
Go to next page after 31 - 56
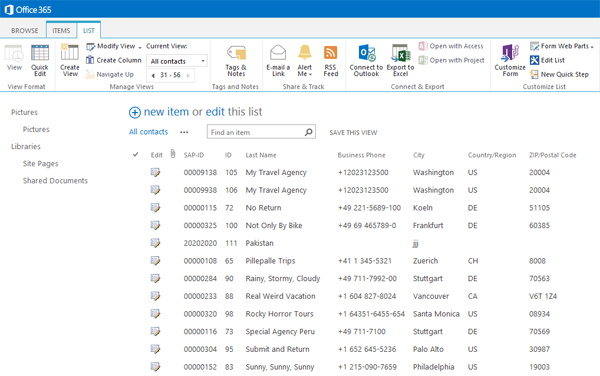[188, 75]
